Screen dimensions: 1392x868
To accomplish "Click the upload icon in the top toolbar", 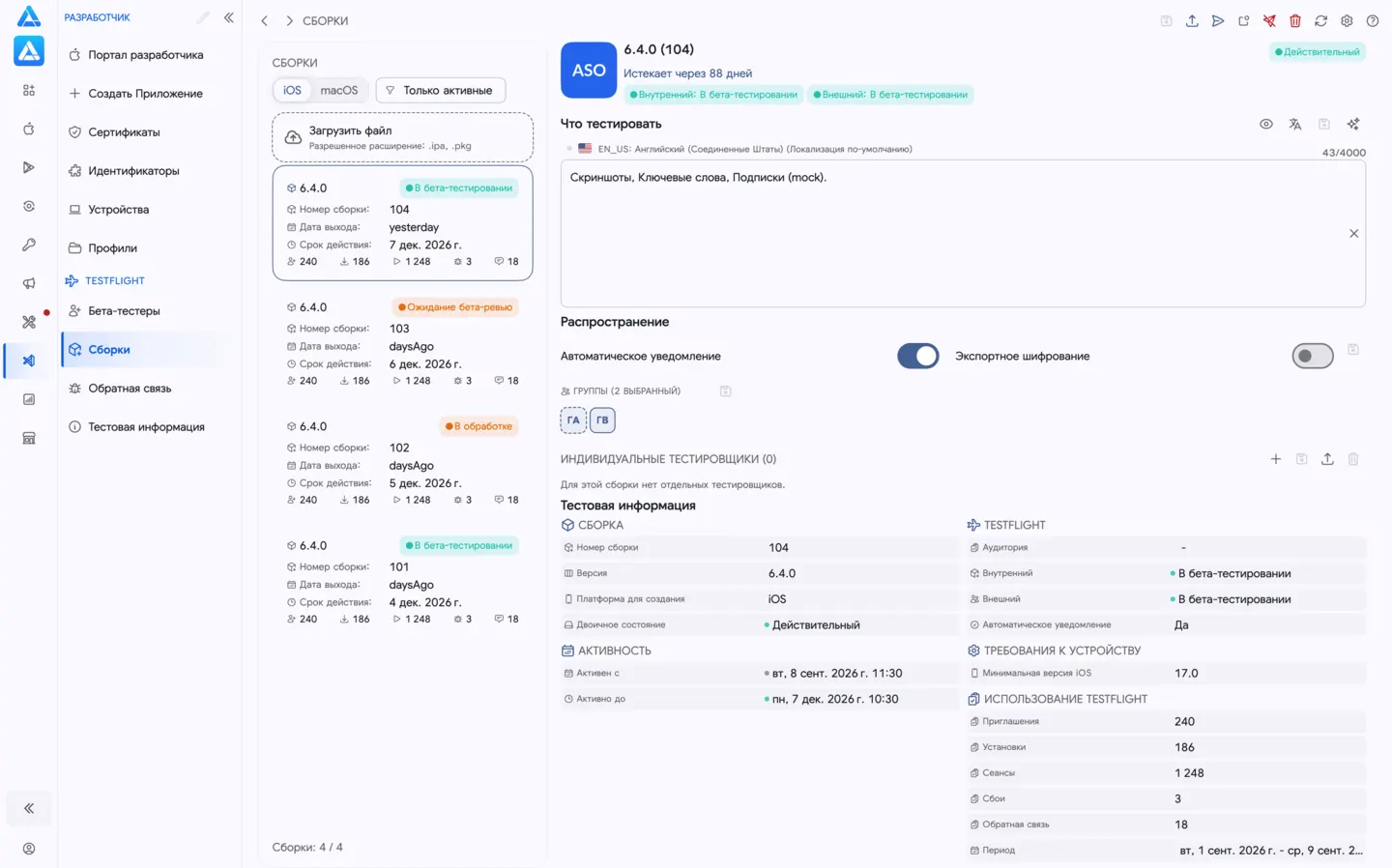I will pos(1192,20).
